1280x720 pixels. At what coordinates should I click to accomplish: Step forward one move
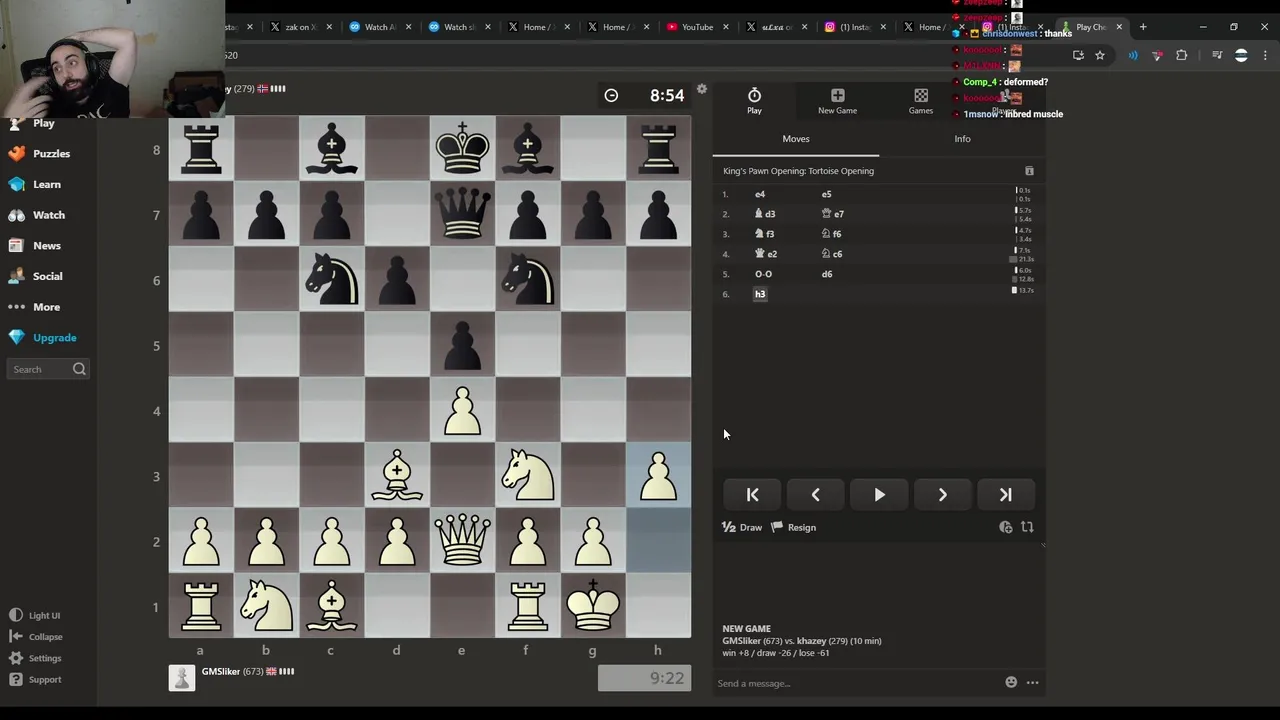[x=942, y=495]
